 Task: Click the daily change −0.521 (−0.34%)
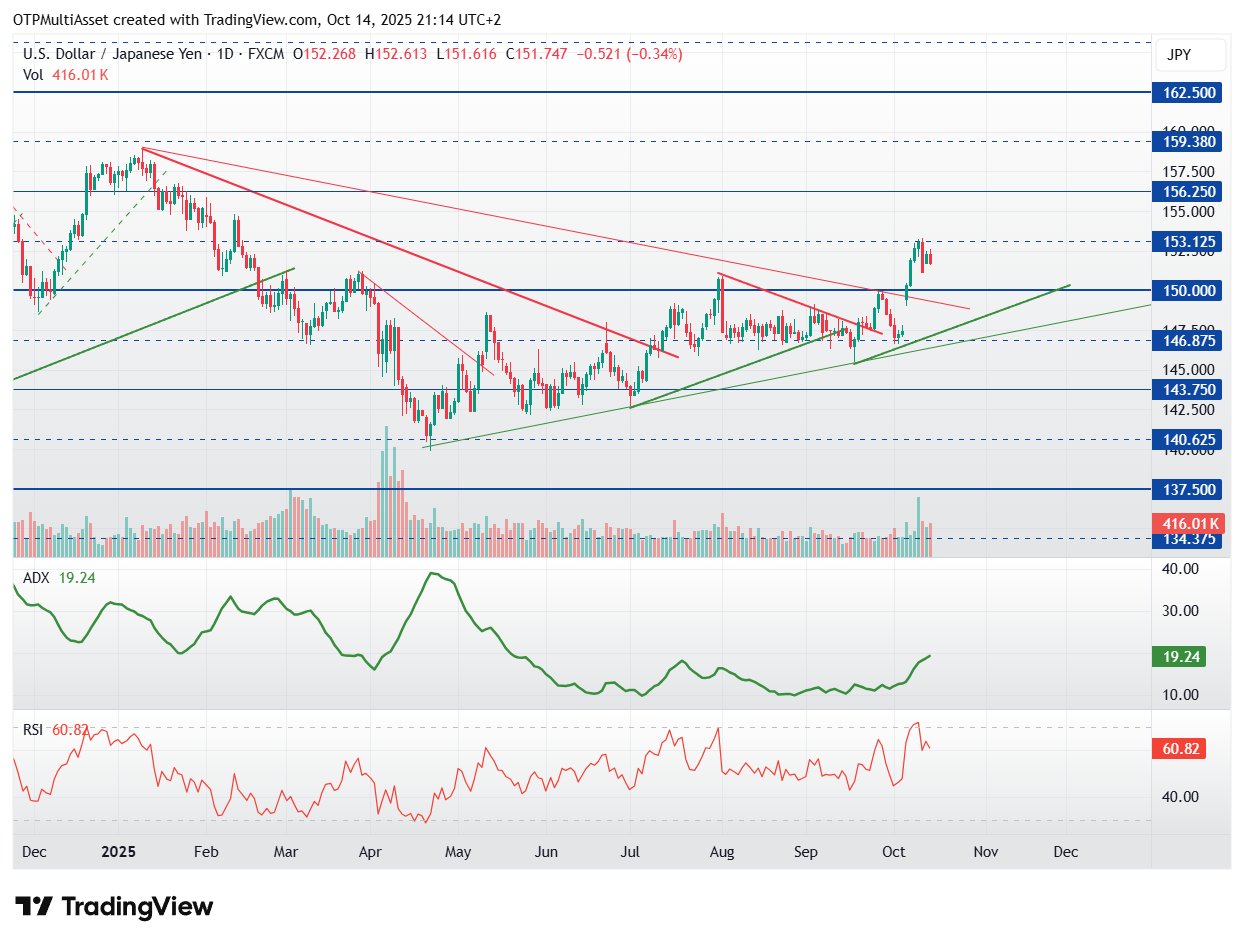pos(628,54)
